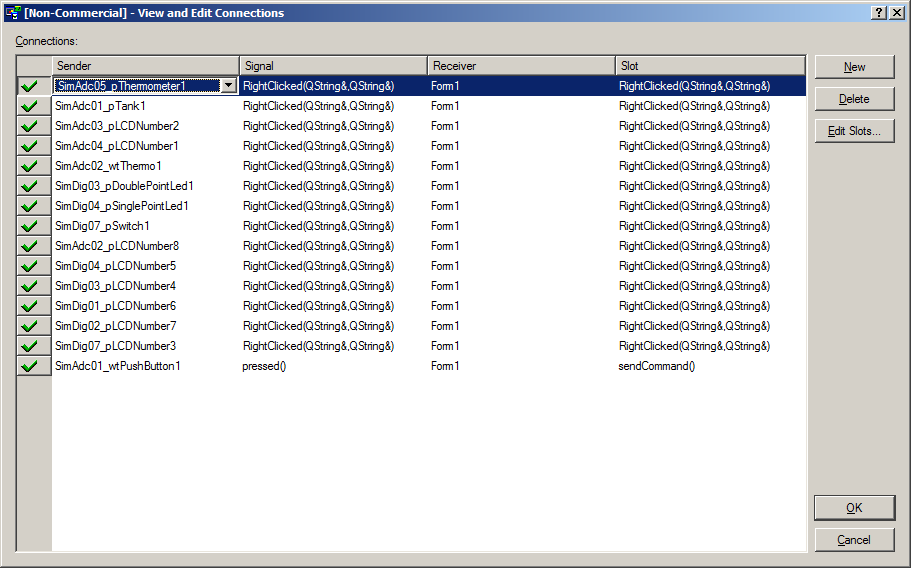This screenshot has height=568, width=911.
Task: Click the green checkmark for SimDig07_pSwitch1 row
Action: 29,226
